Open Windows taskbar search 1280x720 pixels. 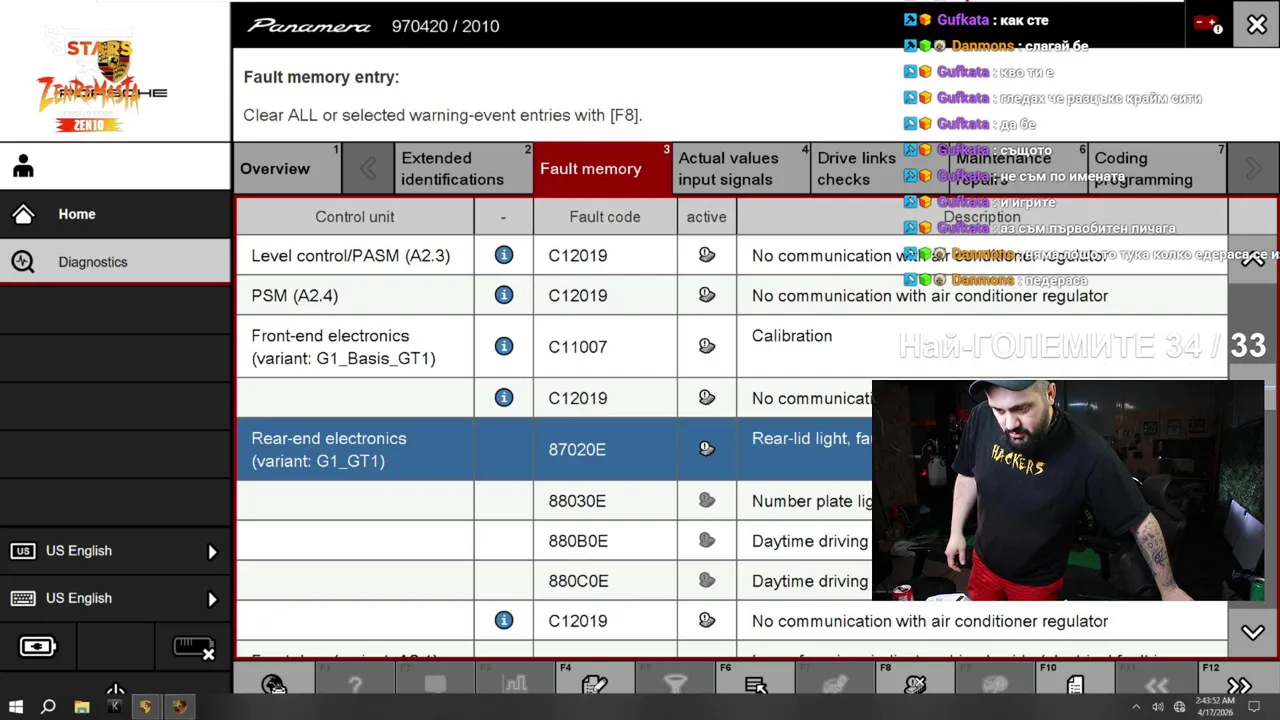tap(48, 706)
